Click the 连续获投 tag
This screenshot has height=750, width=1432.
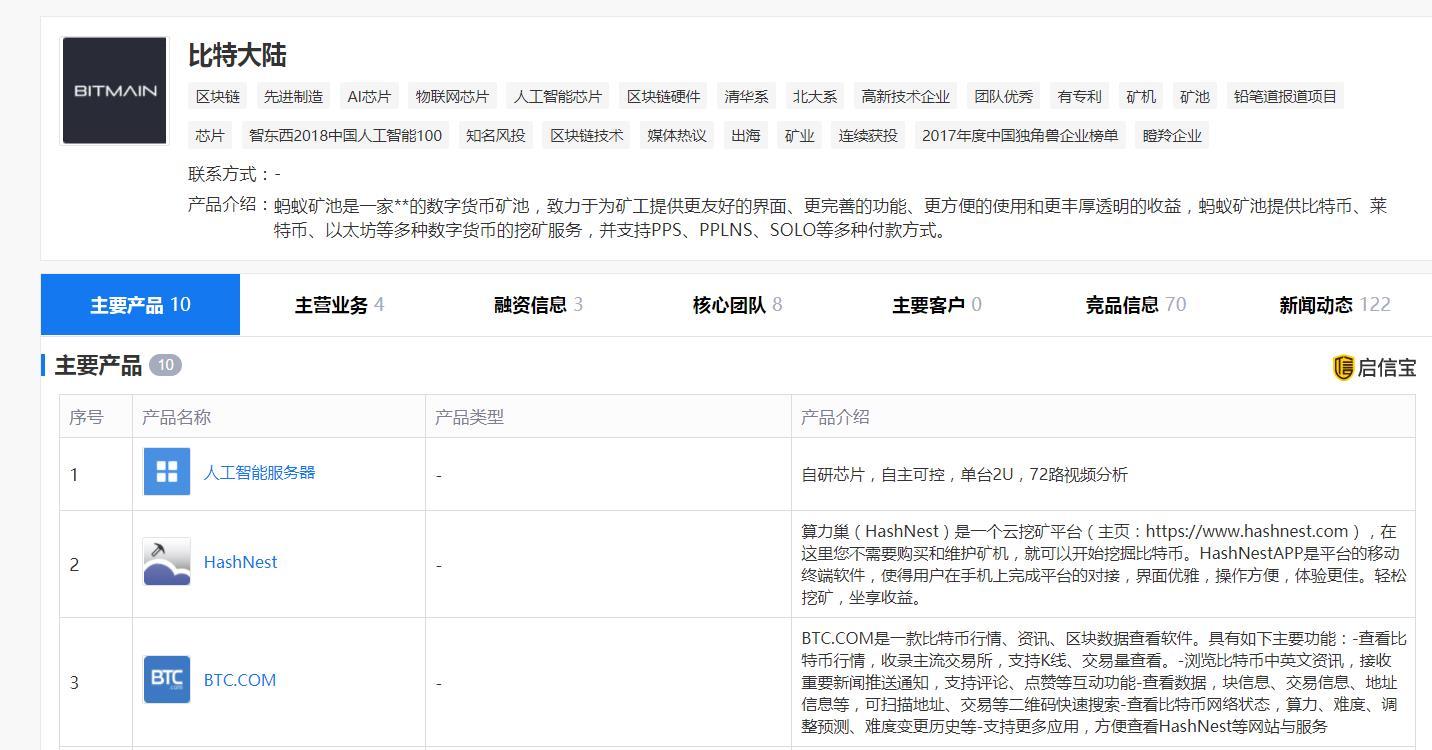click(x=868, y=135)
